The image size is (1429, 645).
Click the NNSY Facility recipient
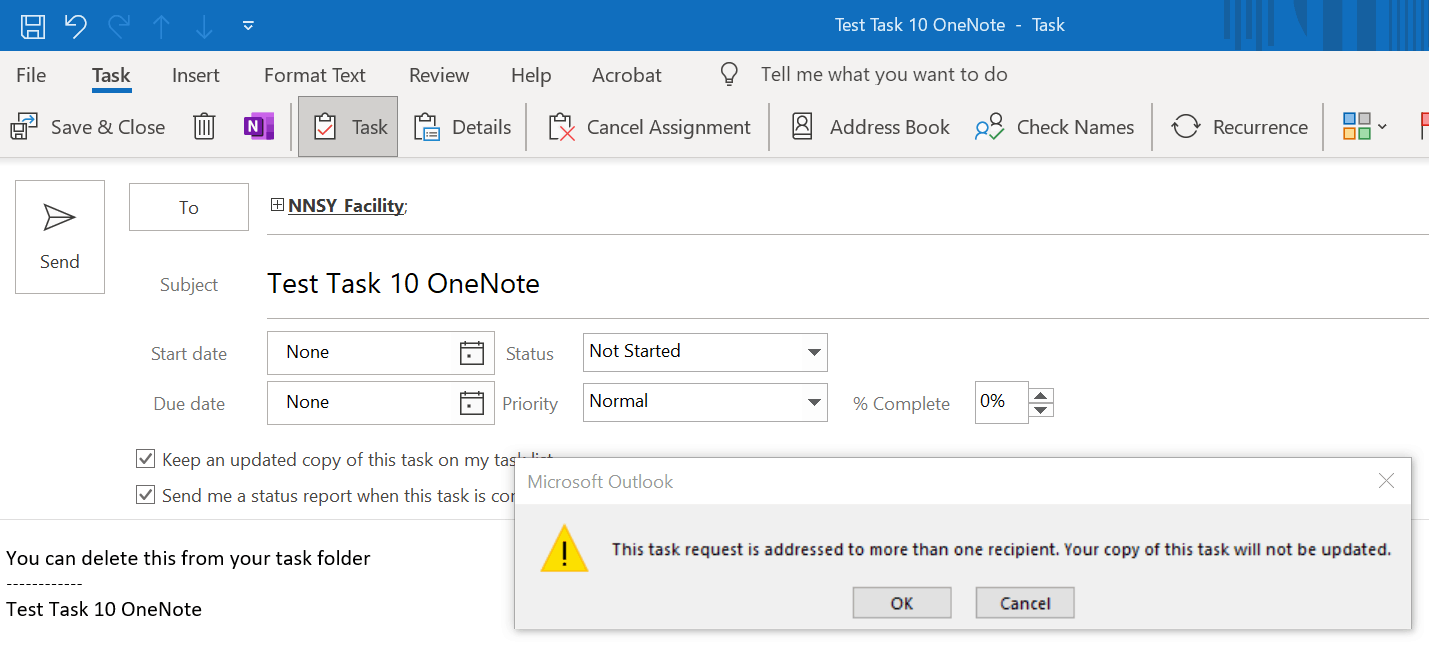coord(346,206)
